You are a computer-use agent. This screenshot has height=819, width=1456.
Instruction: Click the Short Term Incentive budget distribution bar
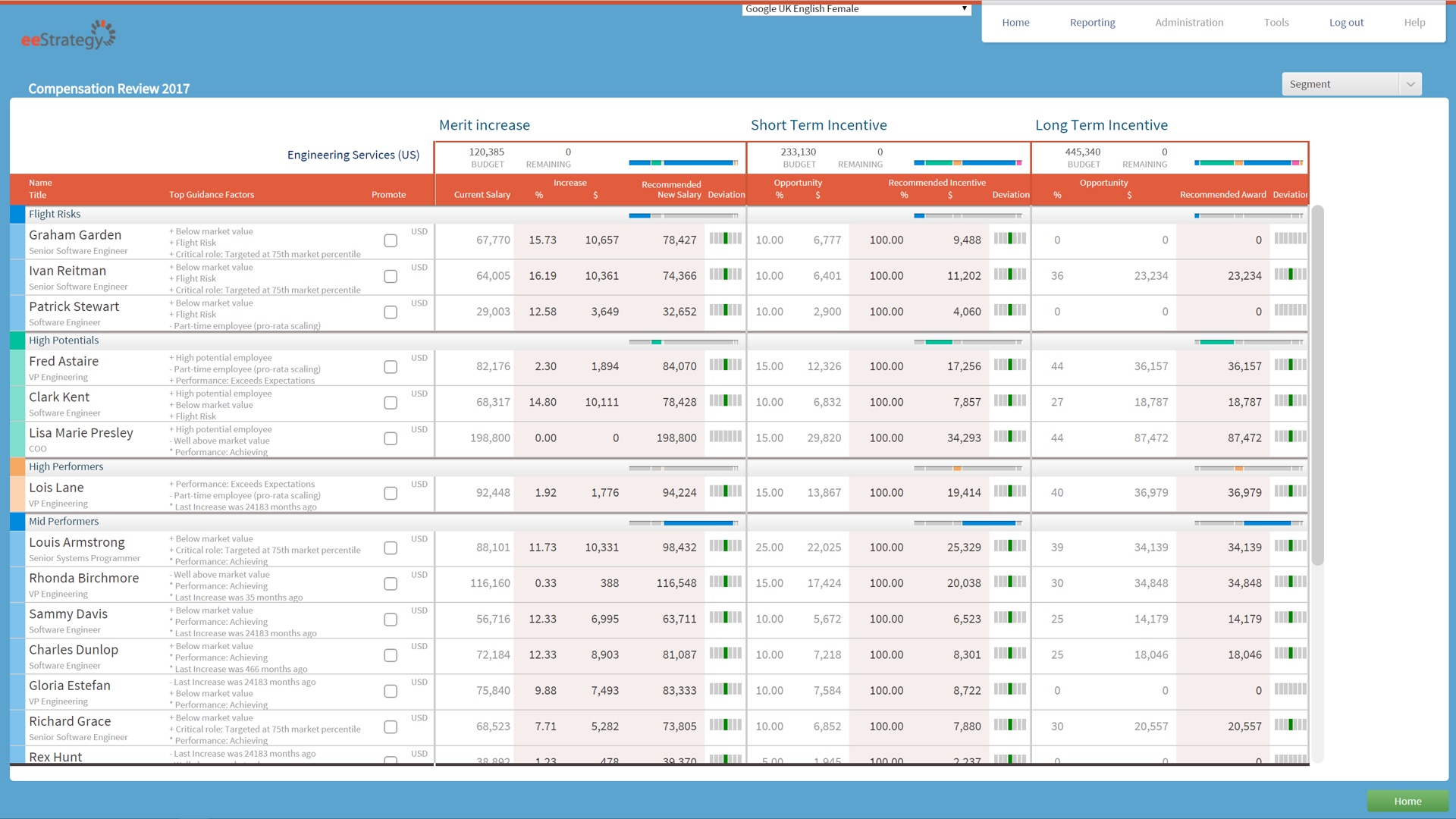968,163
